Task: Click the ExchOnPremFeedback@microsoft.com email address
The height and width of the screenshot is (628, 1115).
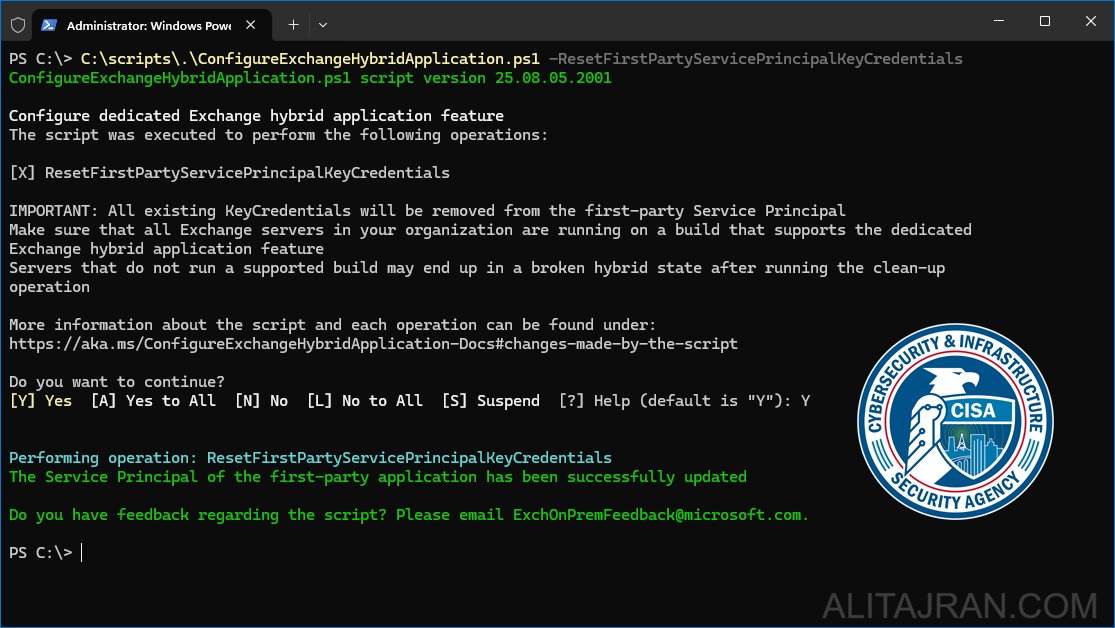Action: coord(657,515)
